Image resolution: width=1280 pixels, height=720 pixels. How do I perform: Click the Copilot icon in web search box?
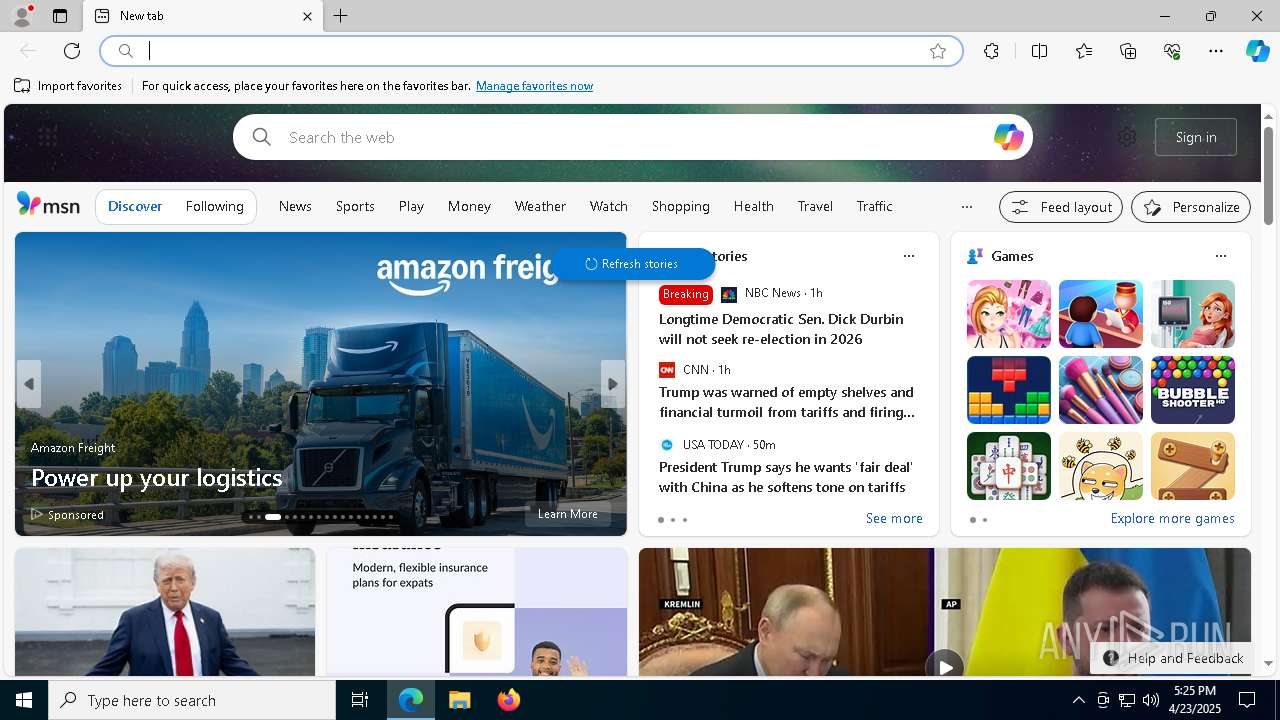coord(1008,137)
